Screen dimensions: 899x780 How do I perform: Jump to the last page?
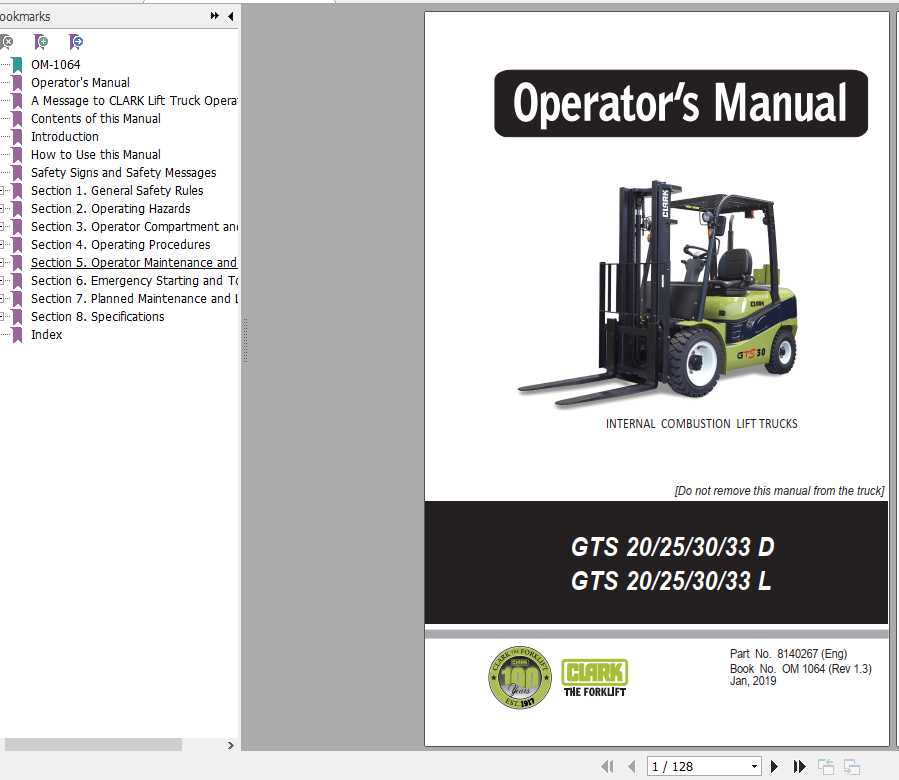[799, 766]
